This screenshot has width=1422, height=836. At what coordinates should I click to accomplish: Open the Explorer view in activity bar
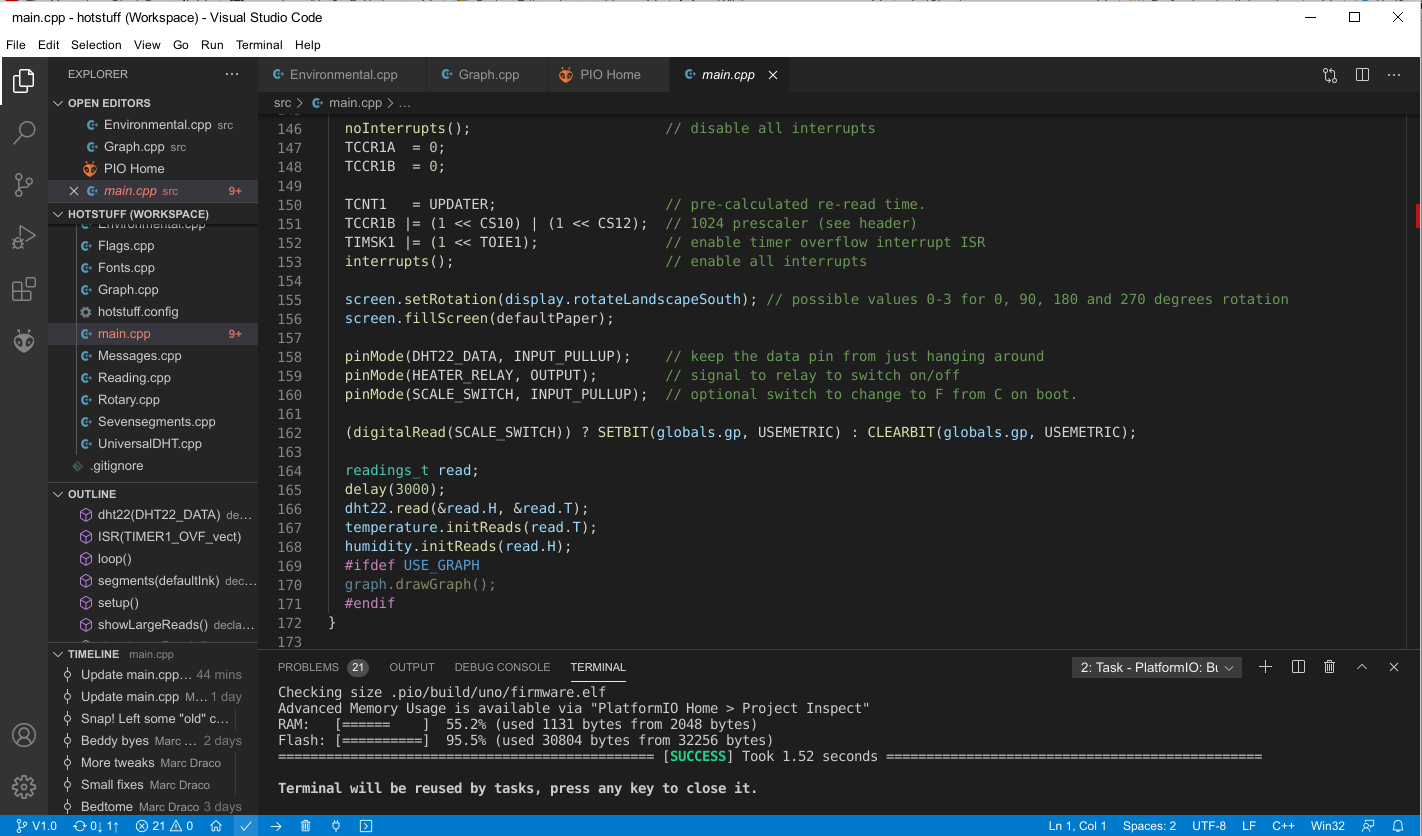[x=24, y=81]
